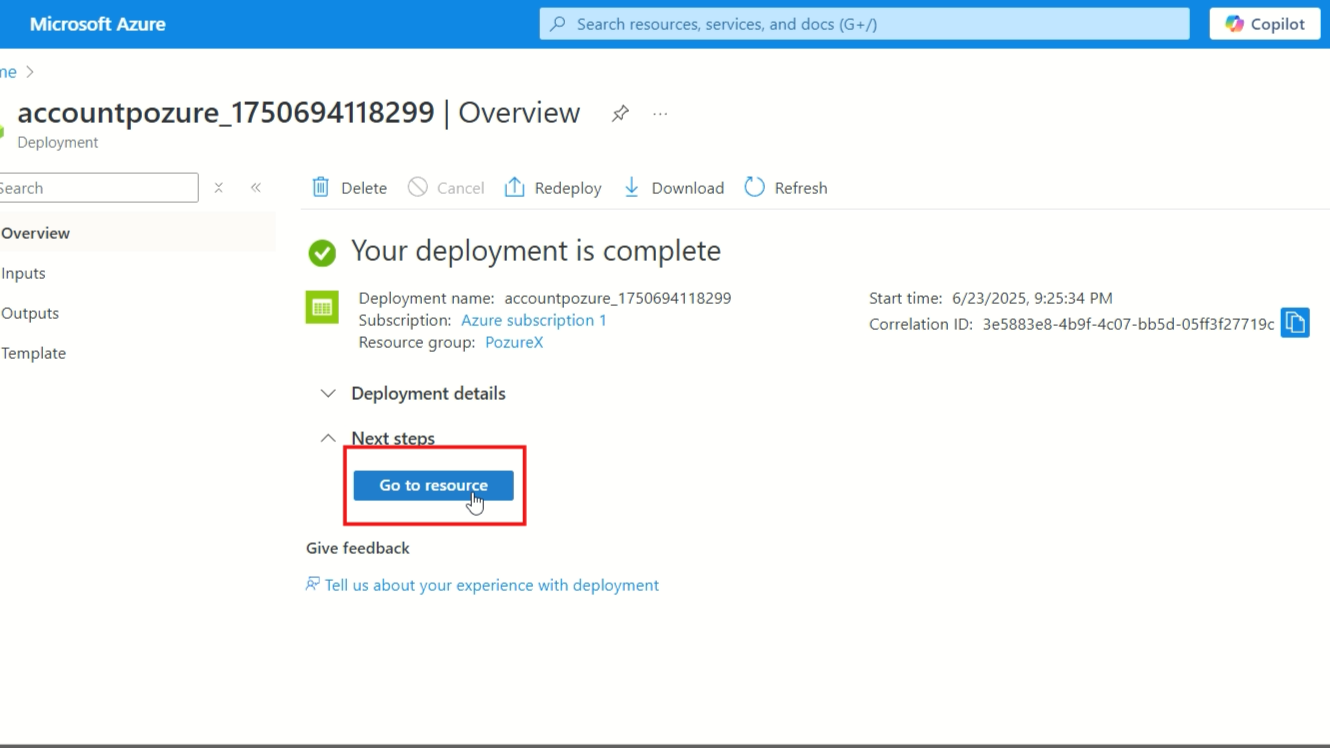Viewport: 1330px width, 748px height.
Task: Click the Download arrow icon
Action: coord(632,187)
